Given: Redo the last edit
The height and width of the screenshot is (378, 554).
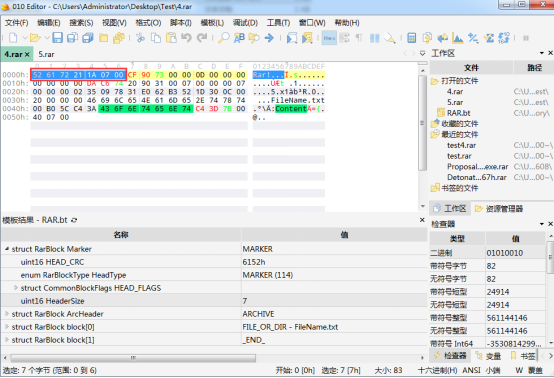Looking at the screenshot, I should pos(202,37).
